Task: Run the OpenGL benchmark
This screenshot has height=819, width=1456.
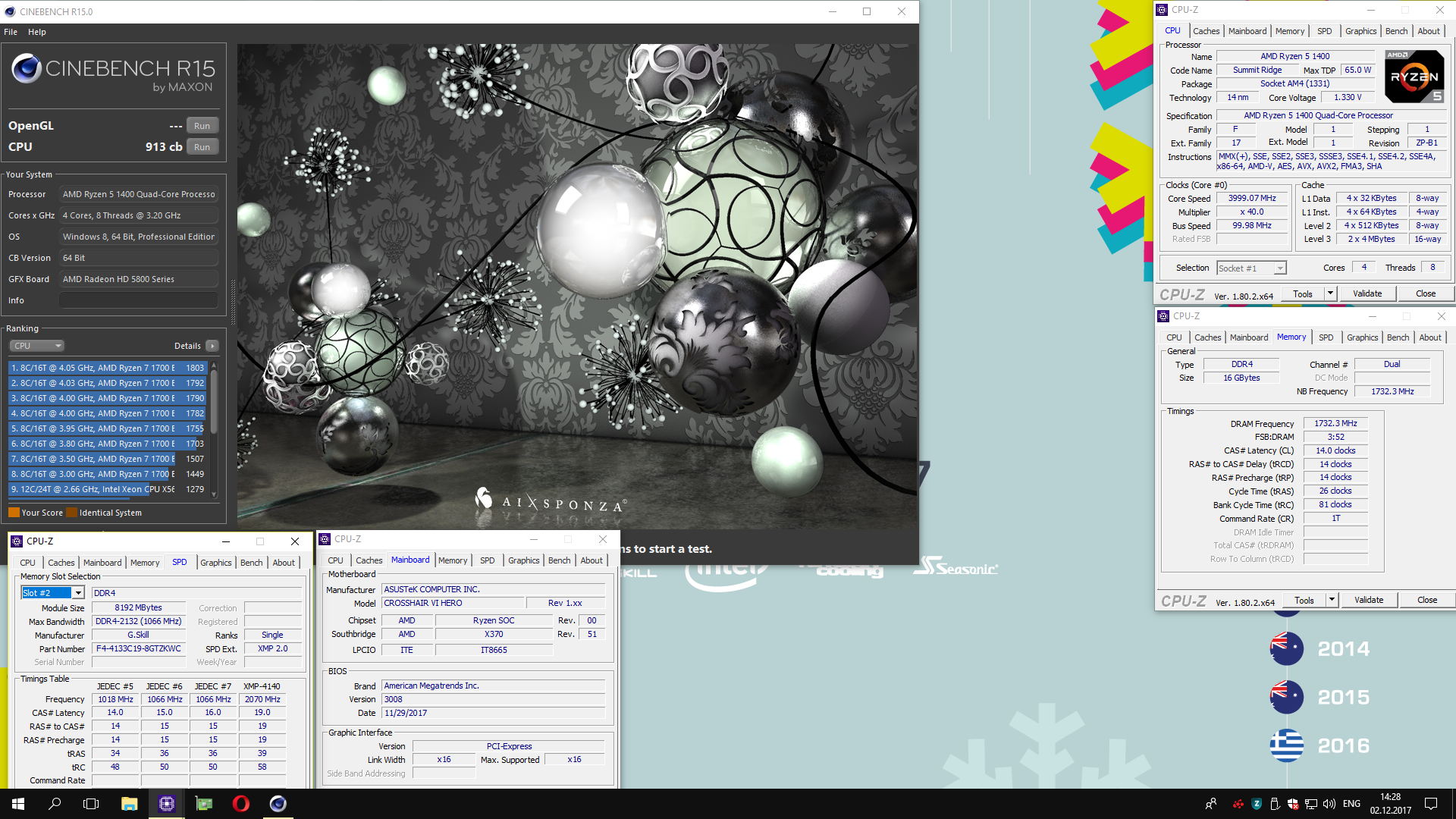Action: (x=202, y=126)
